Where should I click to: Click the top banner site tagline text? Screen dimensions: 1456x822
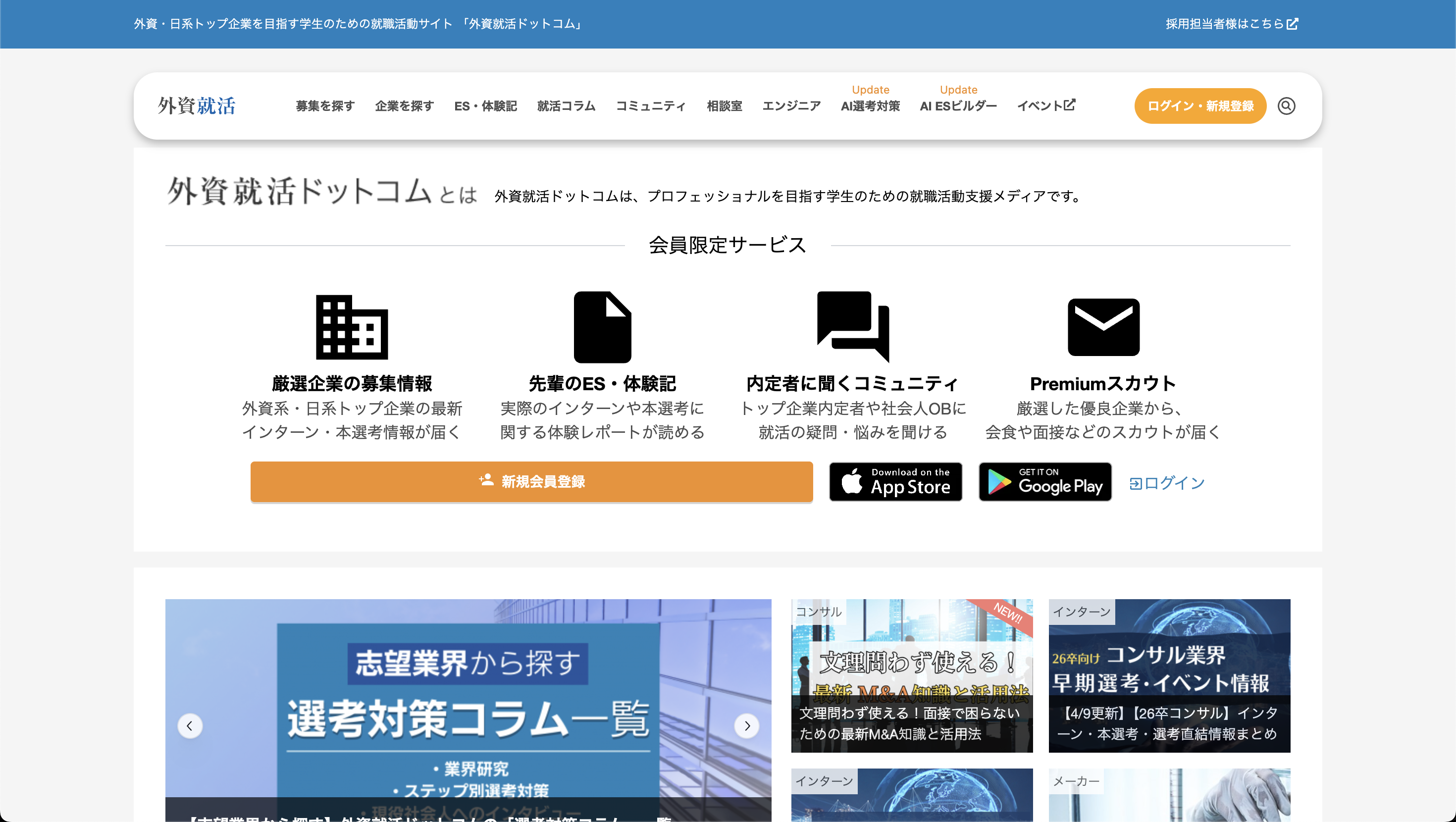pyautogui.click(x=359, y=24)
